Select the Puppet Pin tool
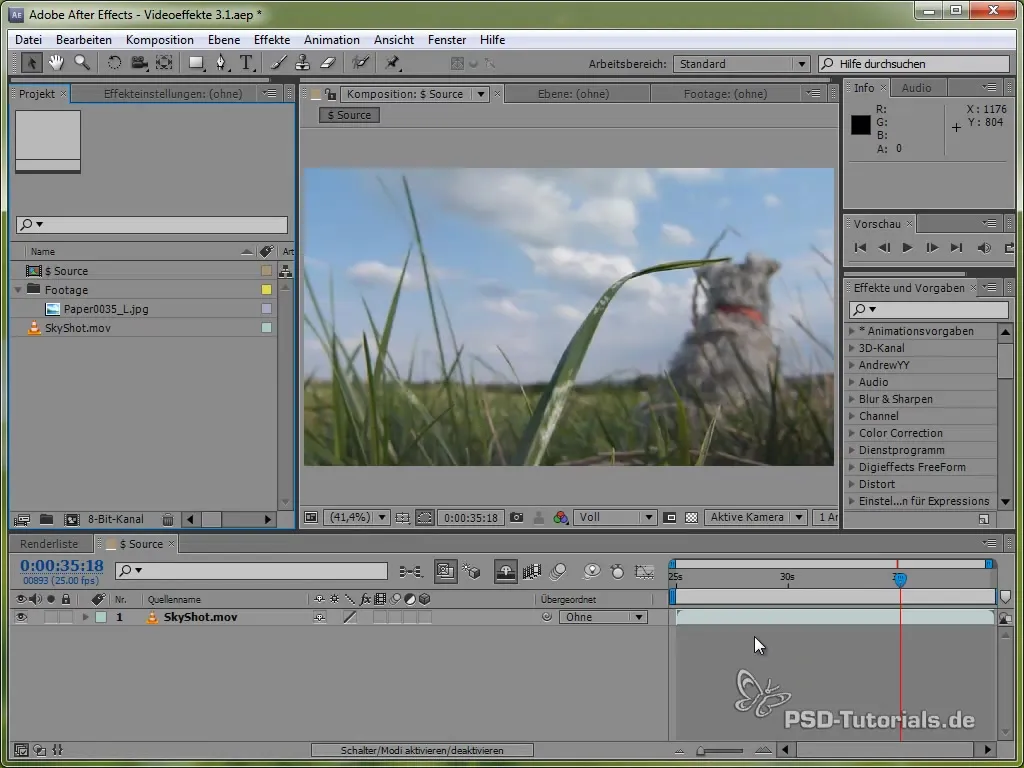The width and height of the screenshot is (1024, 768). click(392, 63)
